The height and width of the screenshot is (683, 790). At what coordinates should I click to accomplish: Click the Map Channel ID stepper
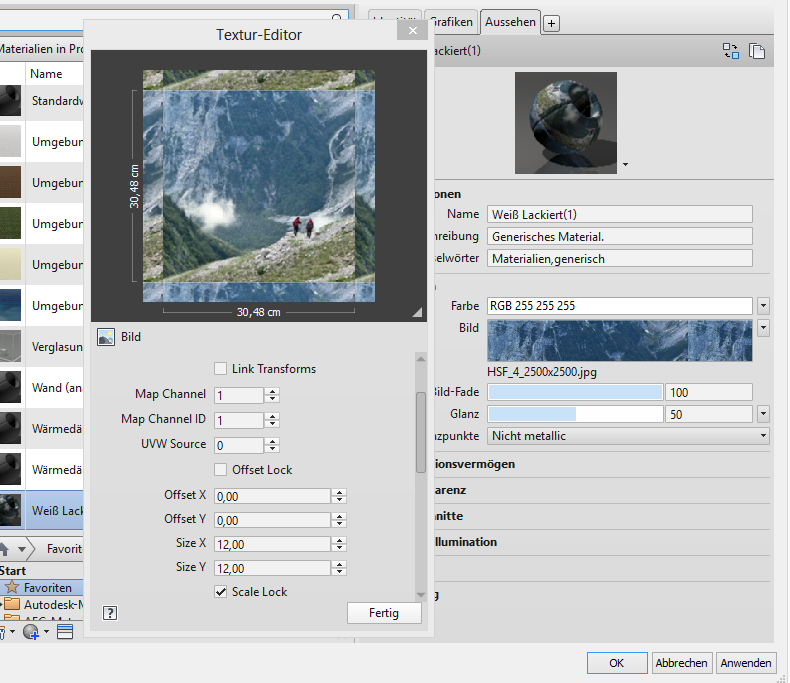click(272, 420)
